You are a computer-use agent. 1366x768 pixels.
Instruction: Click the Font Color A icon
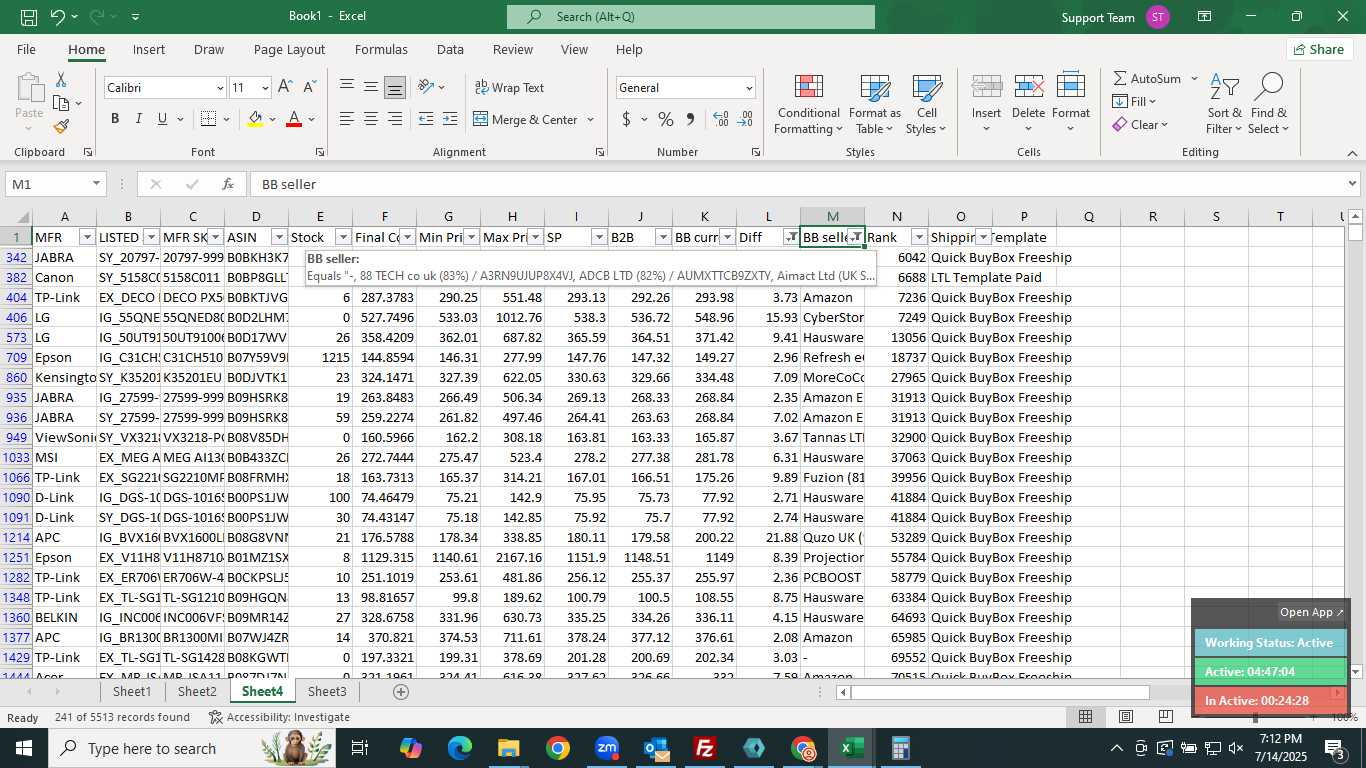(x=294, y=119)
